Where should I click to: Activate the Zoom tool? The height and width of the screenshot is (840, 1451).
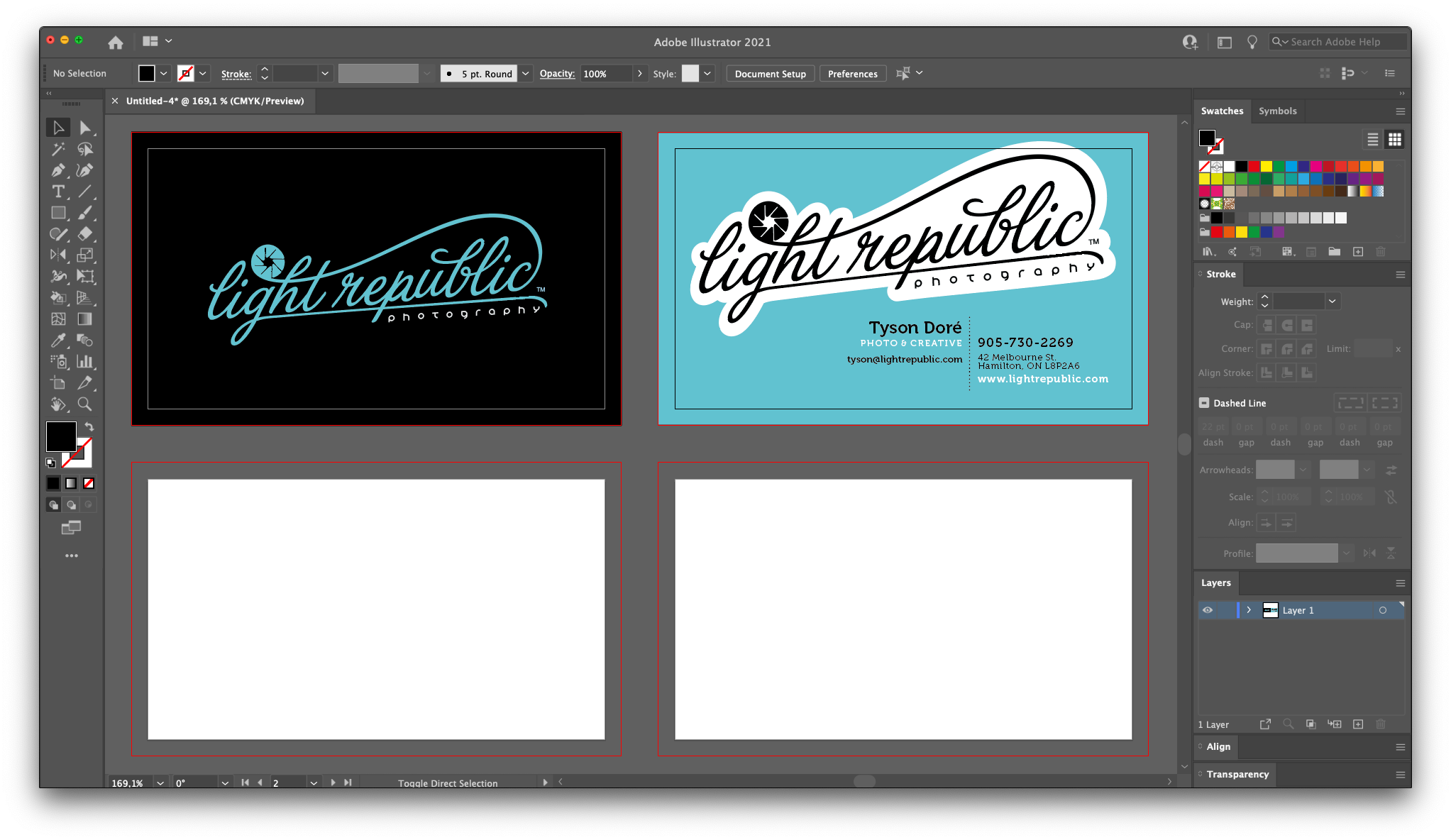point(84,404)
